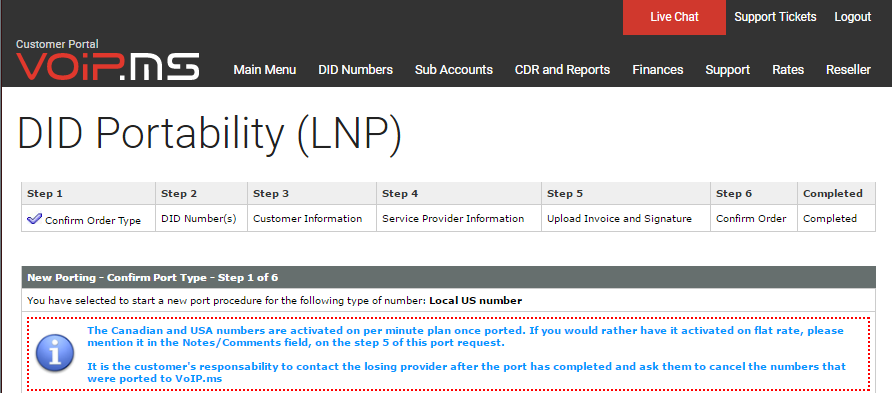Click the bold Completed header cell
Image resolution: width=892 pixels, height=393 pixels.
(x=836, y=193)
